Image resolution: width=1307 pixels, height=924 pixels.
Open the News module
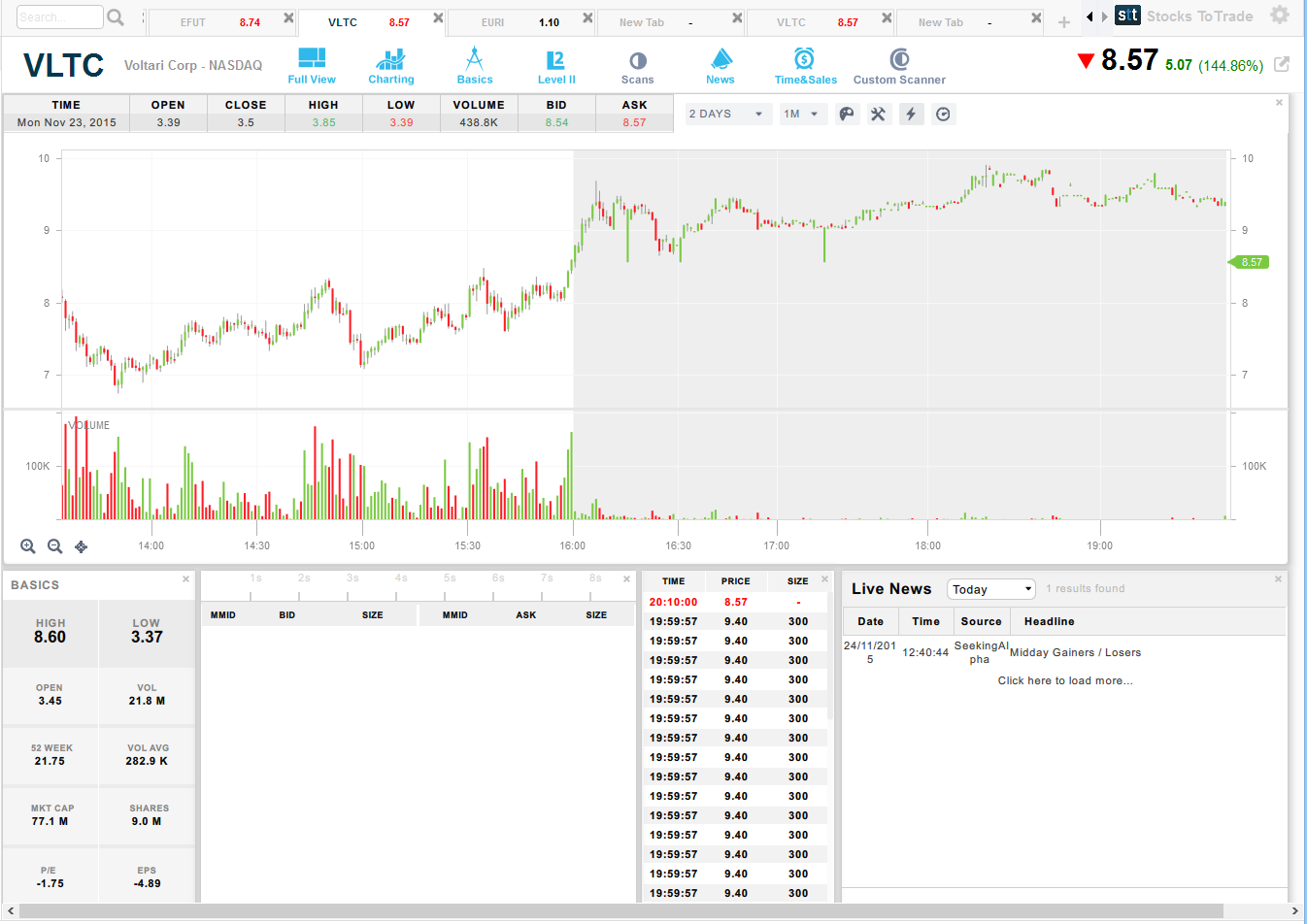click(x=721, y=66)
